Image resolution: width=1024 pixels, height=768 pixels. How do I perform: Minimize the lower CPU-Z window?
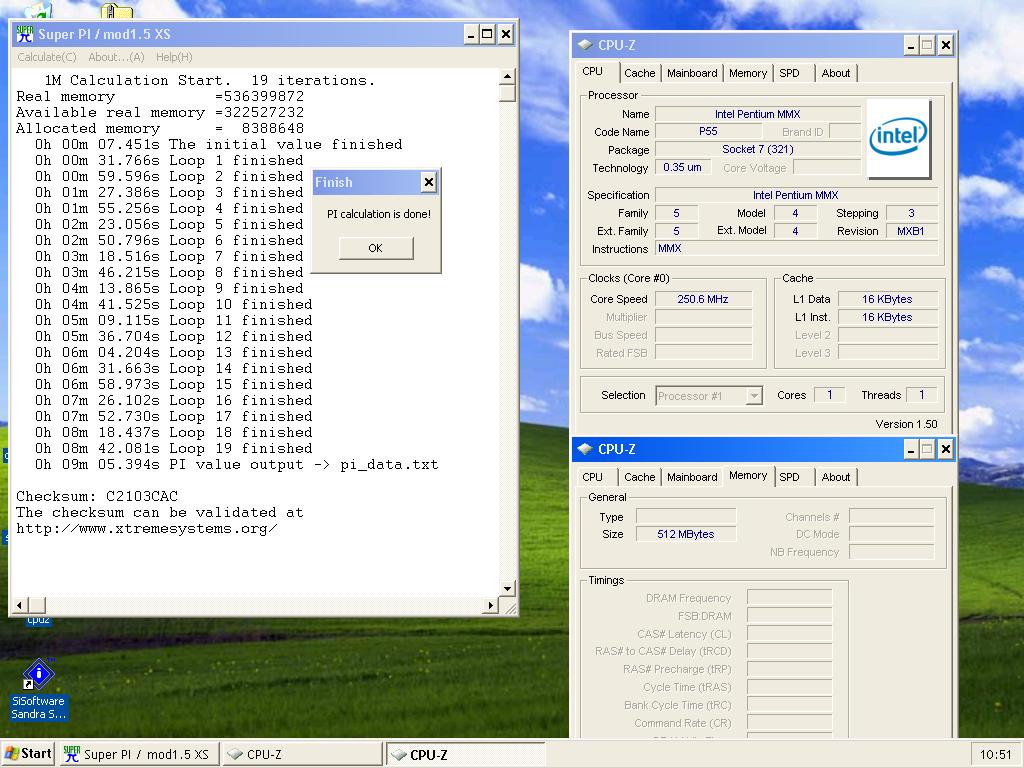pyautogui.click(x=911, y=449)
